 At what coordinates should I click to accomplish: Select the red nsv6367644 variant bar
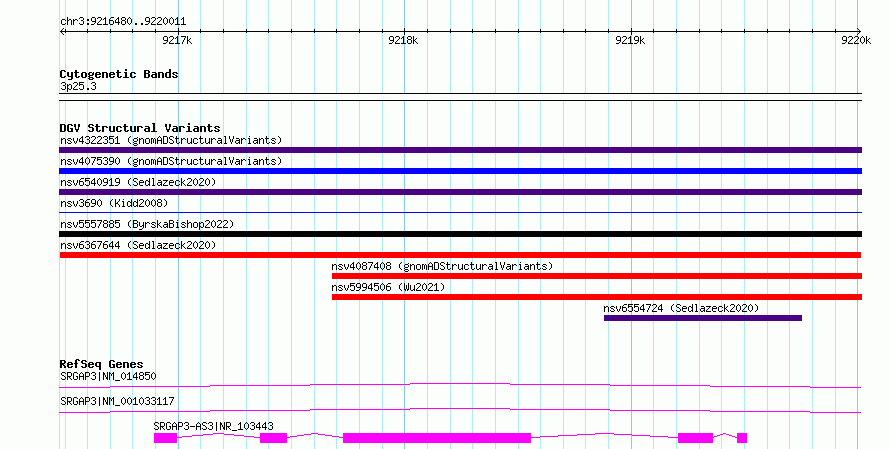pyautogui.click(x=460, y=255)
